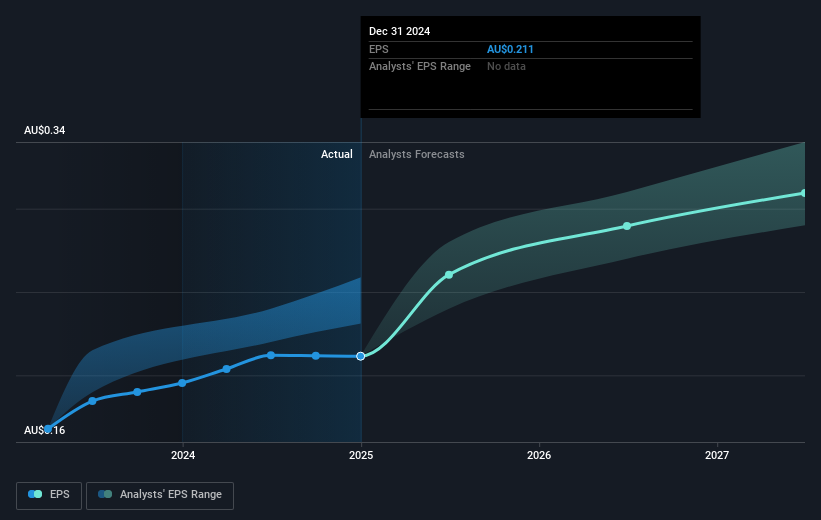
Task: Click the 'Analysts Forecasts' label
Action: click(x=417, y=154)
